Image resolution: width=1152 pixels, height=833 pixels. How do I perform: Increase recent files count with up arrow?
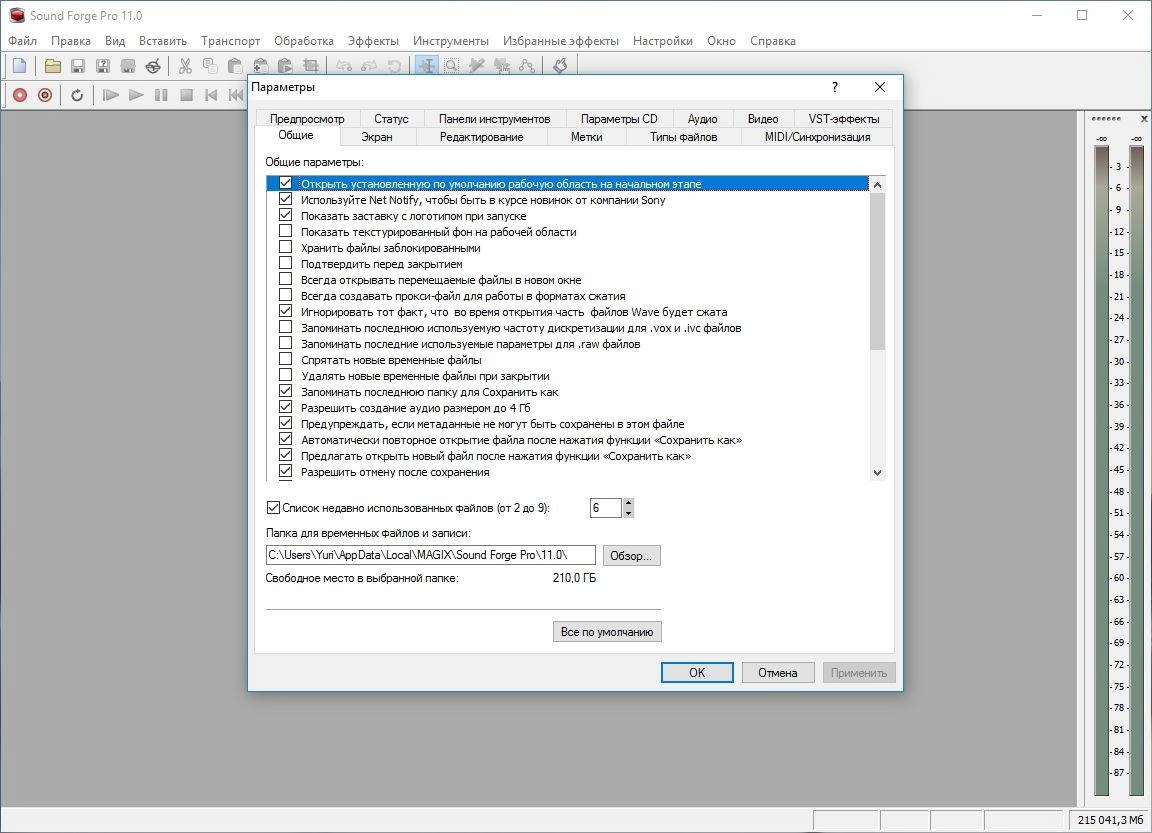(628, 502)
